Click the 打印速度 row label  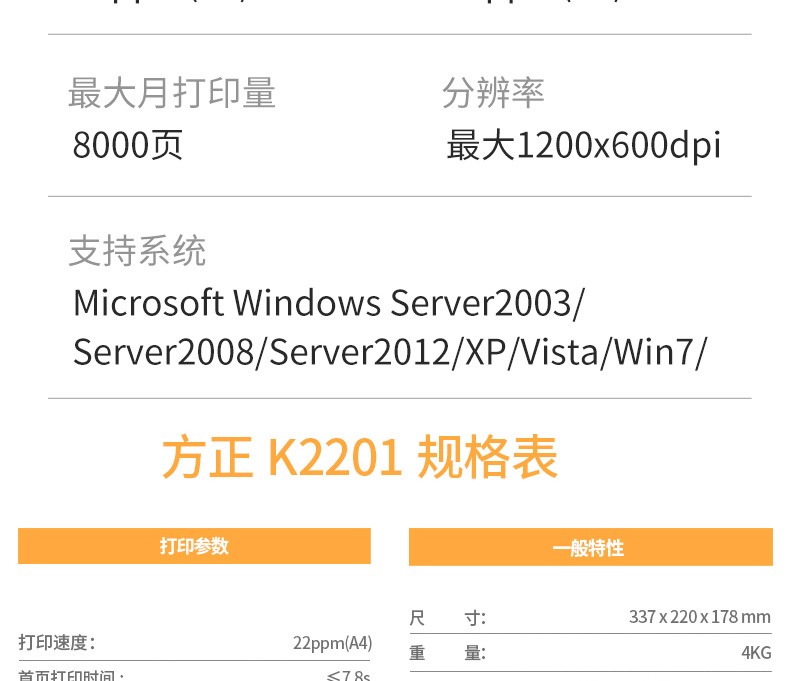pyautogui.click(x=57, y=643)
